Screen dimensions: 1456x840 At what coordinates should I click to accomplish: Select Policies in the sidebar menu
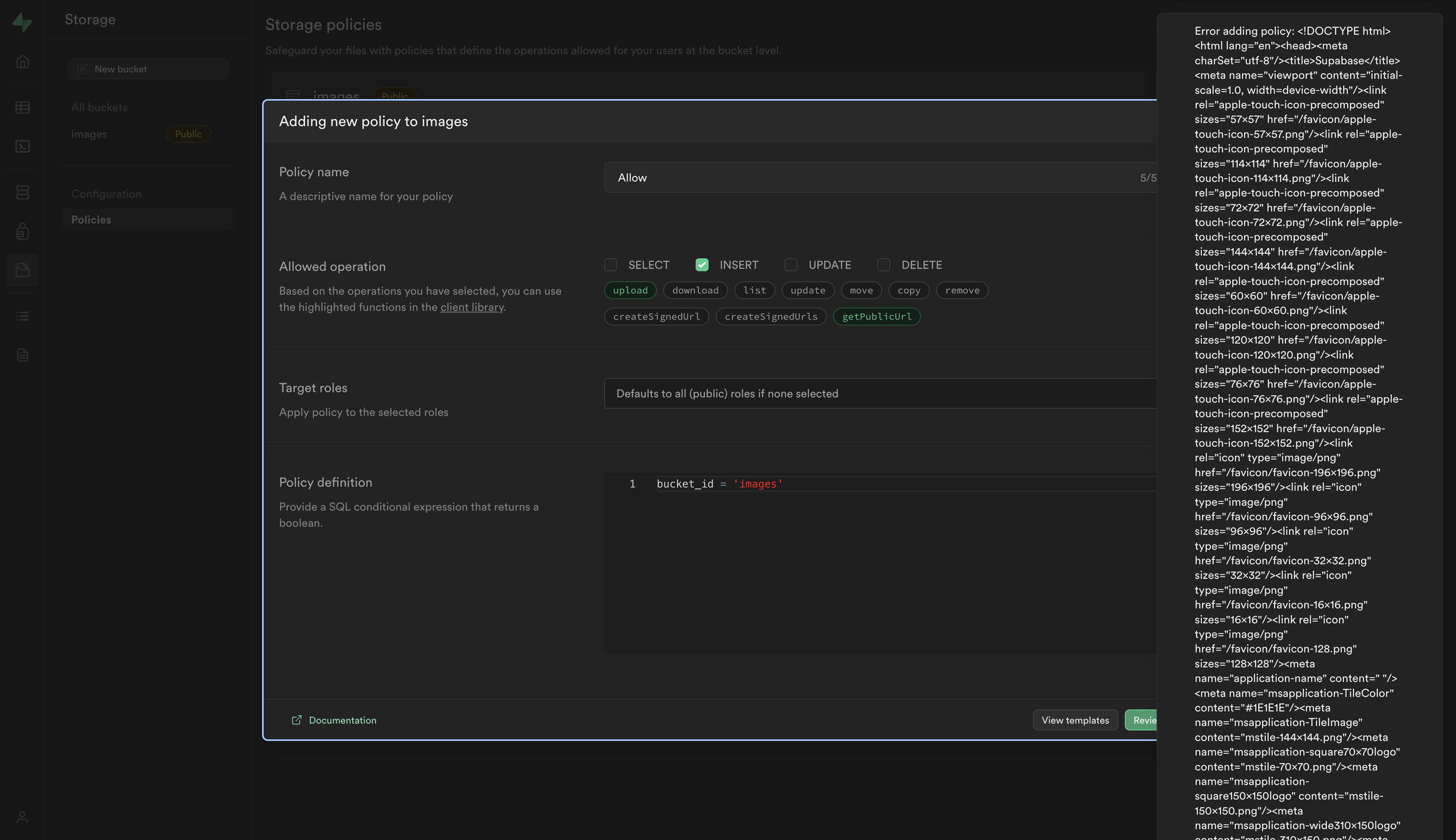91,219
